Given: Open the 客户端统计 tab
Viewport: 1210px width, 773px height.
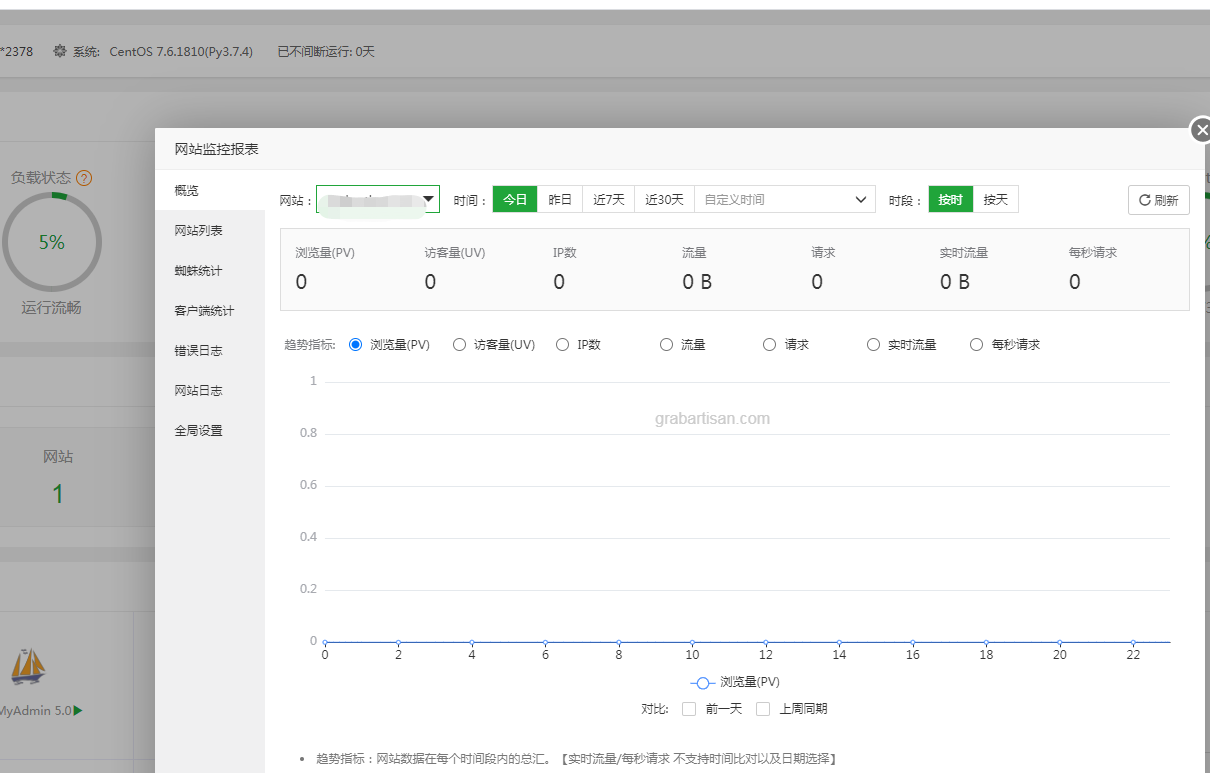Looking at the screenshot, I should pos(210,310).
